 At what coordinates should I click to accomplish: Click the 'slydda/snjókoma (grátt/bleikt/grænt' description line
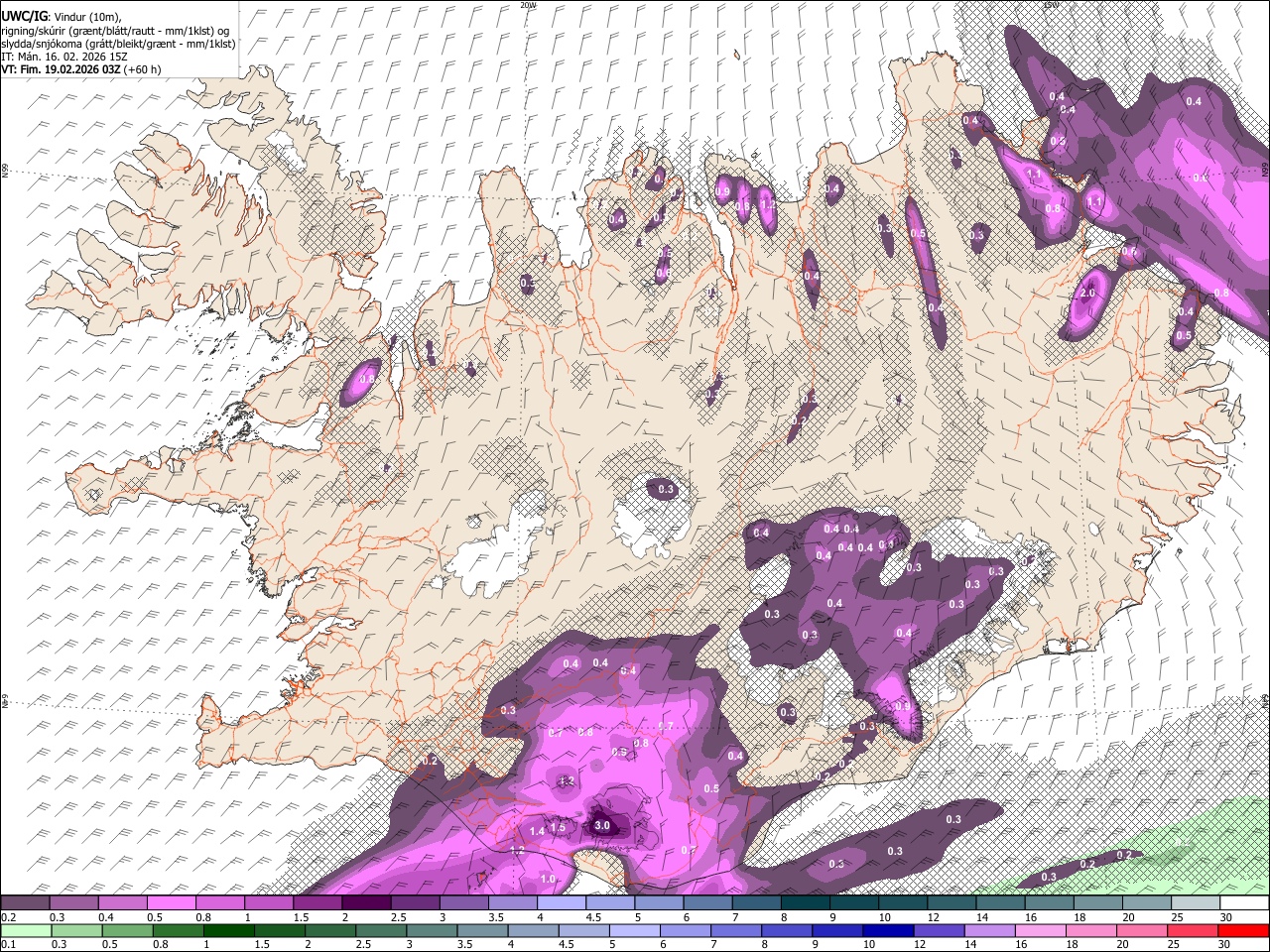(118, 44)
